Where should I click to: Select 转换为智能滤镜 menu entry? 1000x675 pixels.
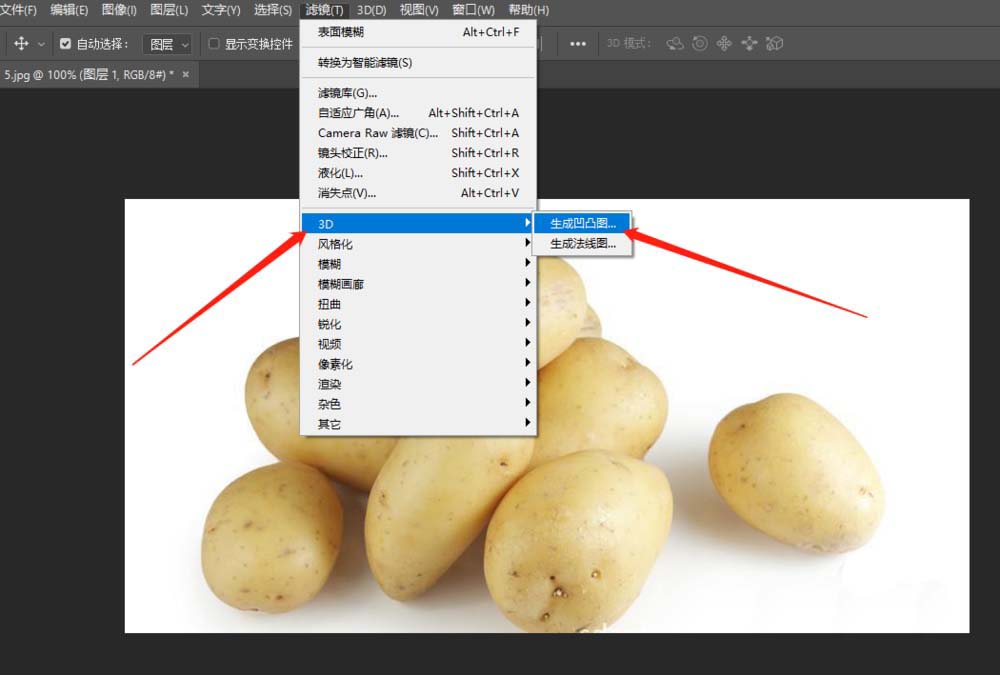tap(365, 63)
